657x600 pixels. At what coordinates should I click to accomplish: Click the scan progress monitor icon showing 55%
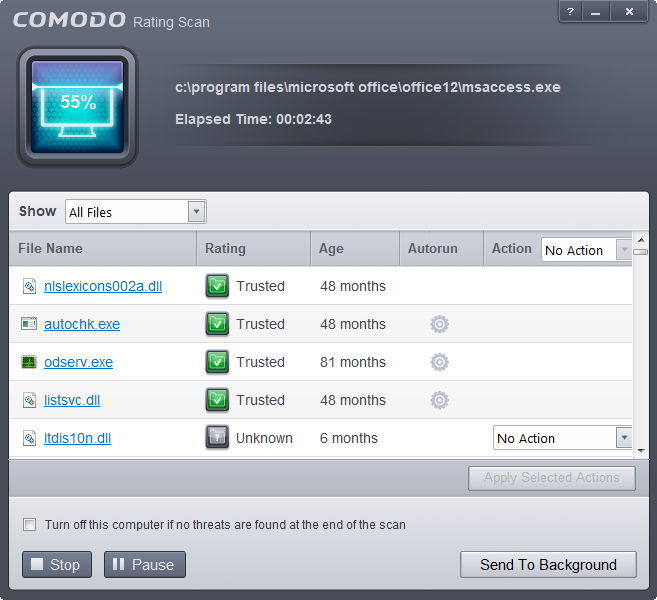pos(78,107)
